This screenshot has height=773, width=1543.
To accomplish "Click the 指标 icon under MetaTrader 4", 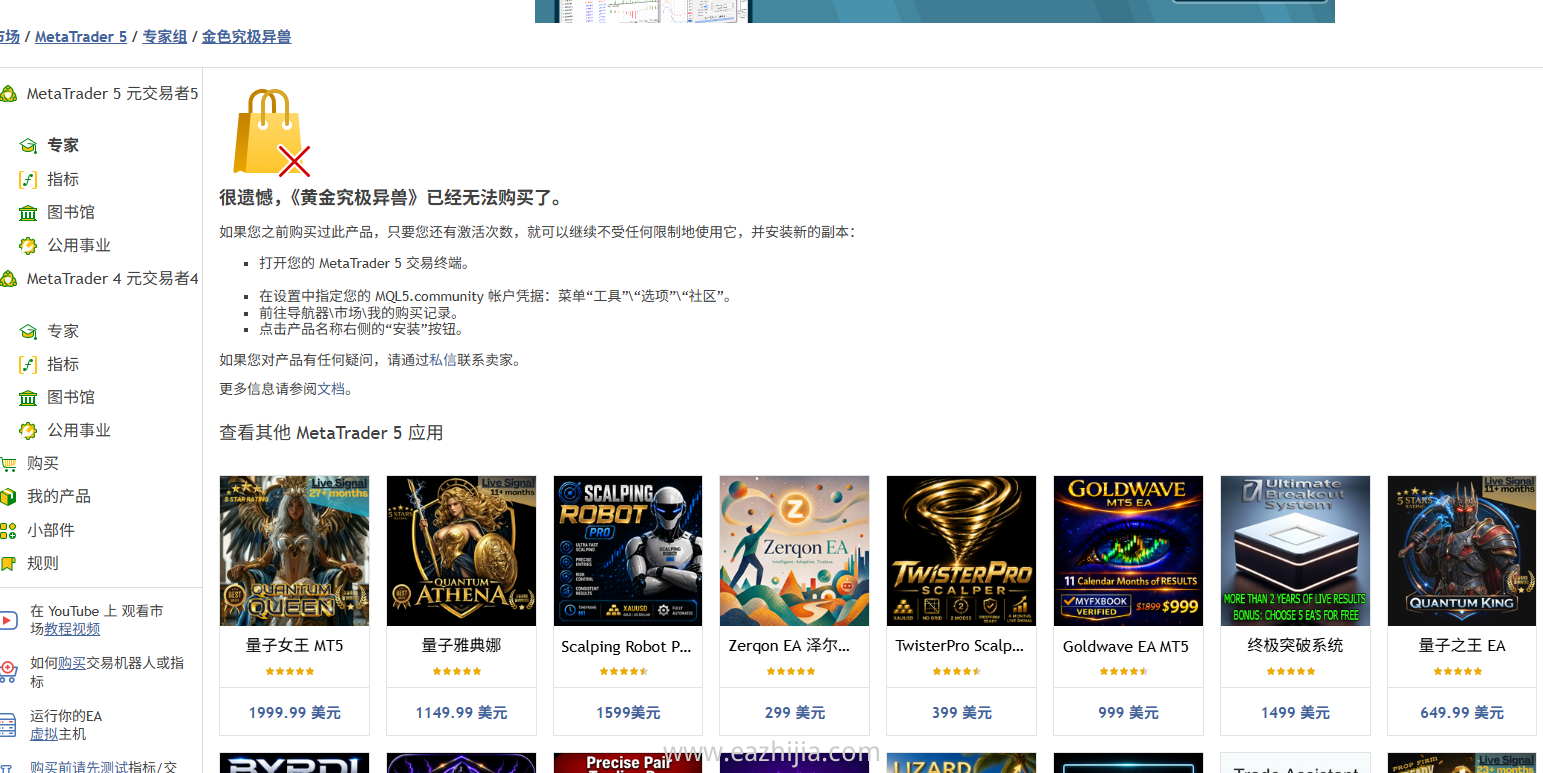I will [28, 365].
